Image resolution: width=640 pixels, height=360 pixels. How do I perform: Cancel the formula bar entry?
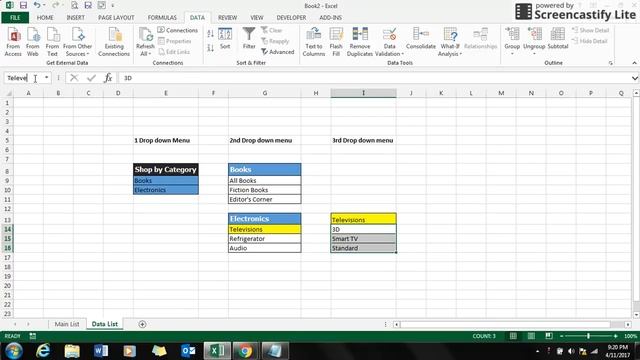pos(74,78)
